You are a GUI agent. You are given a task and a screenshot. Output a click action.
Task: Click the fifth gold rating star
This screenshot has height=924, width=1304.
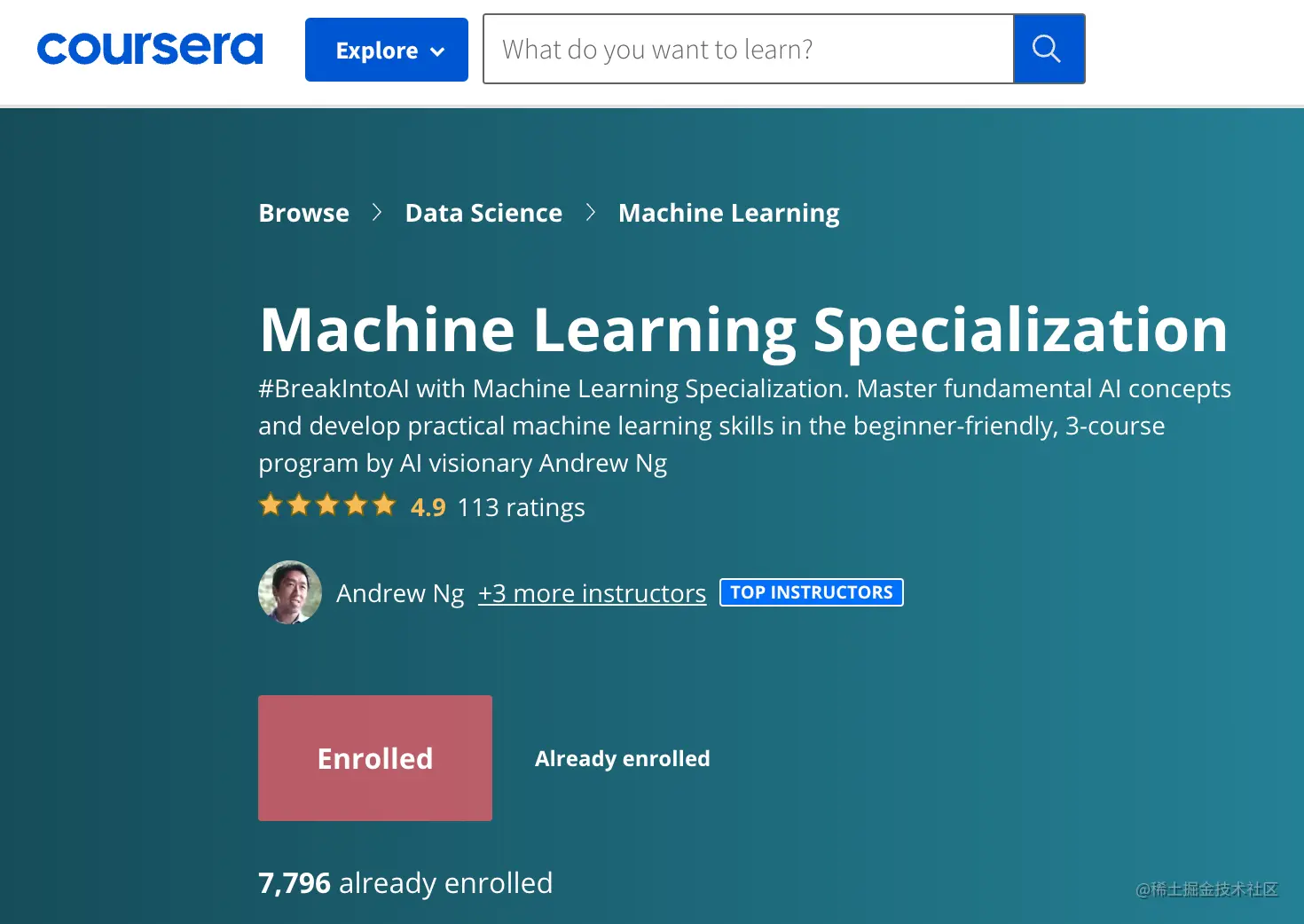(x=384, y=505)
